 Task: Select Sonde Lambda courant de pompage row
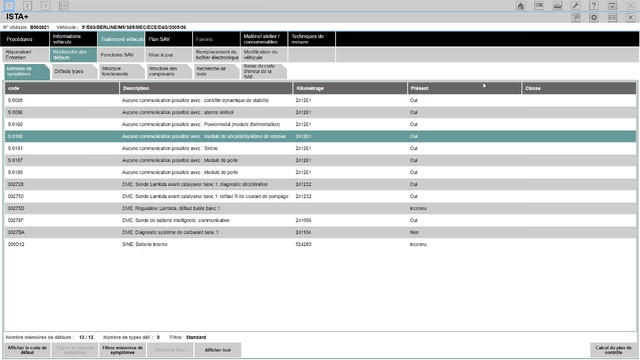(320, 196)
